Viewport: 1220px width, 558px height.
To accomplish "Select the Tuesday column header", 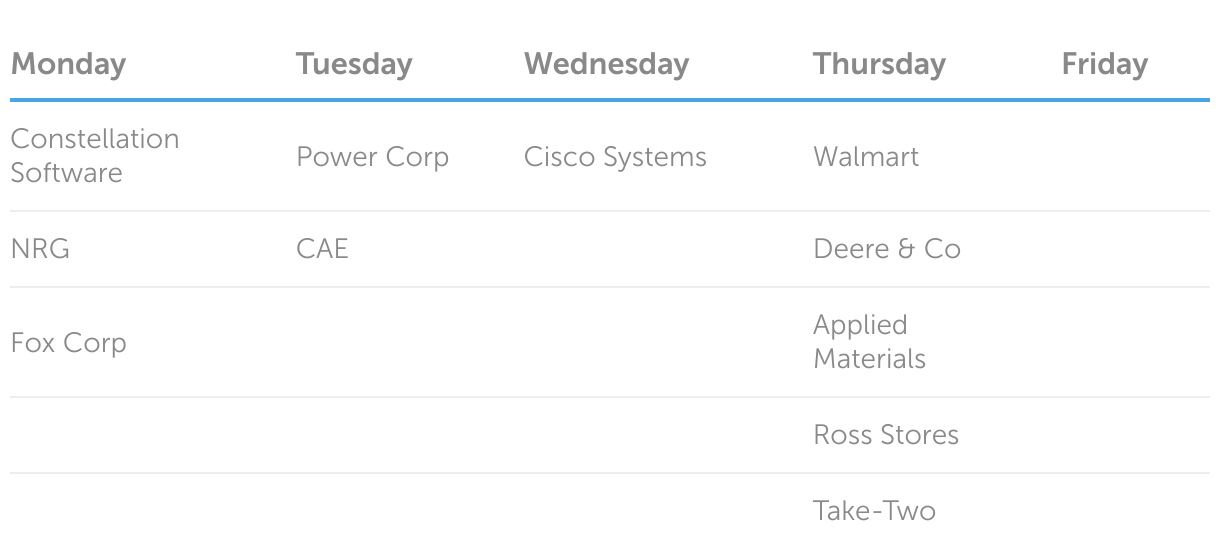I will coord(354,64).
